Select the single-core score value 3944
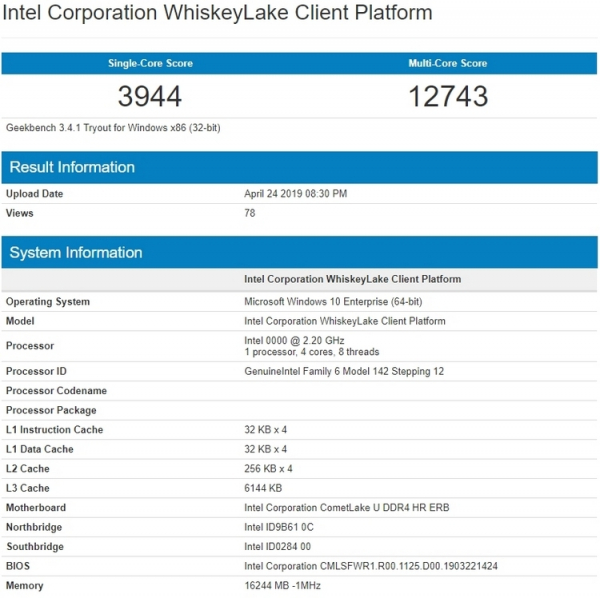The width and height of the screenshot is (600, 598). [150, 96]
